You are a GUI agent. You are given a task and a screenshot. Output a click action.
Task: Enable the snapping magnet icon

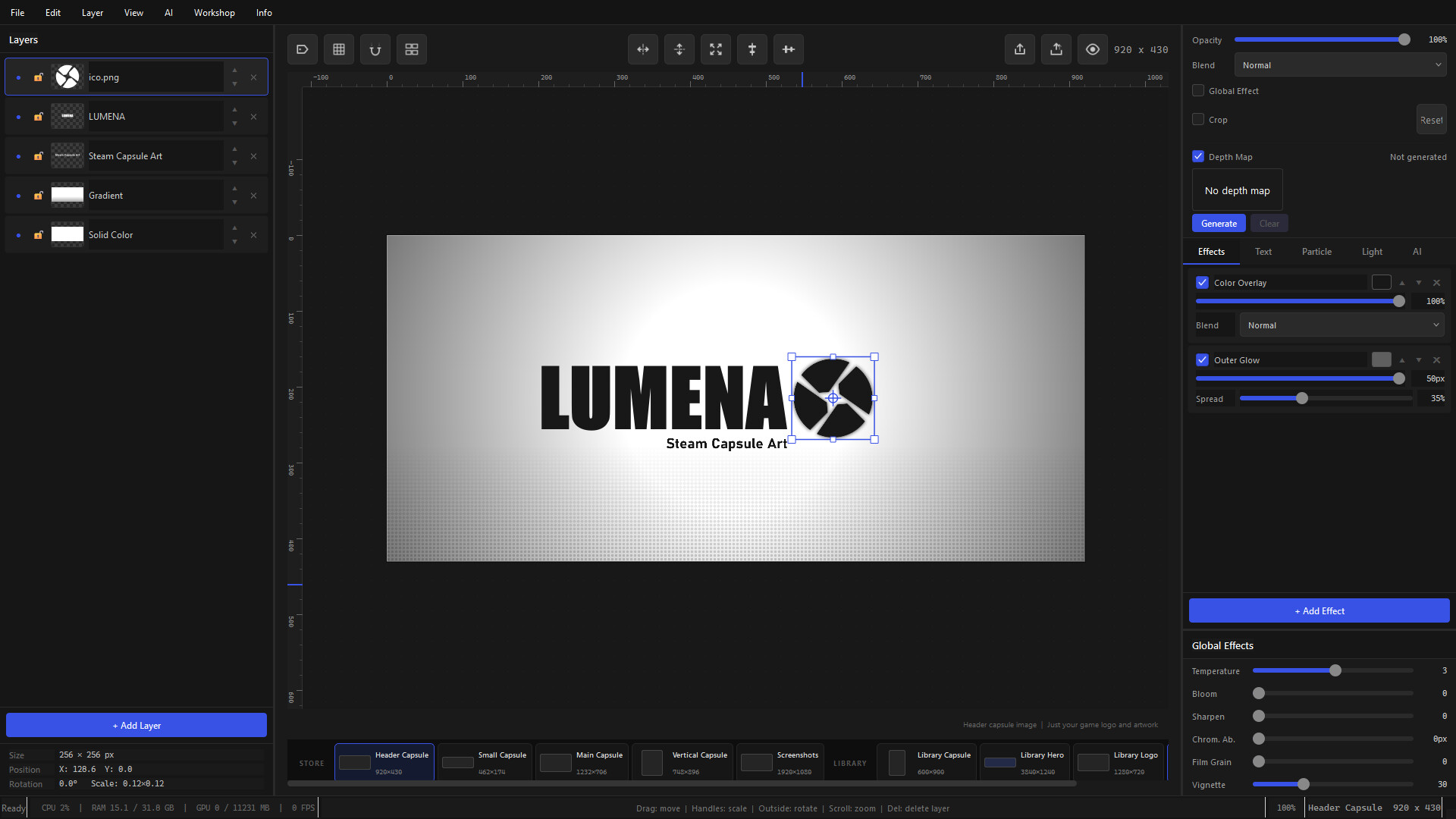(x=375, y=49)
